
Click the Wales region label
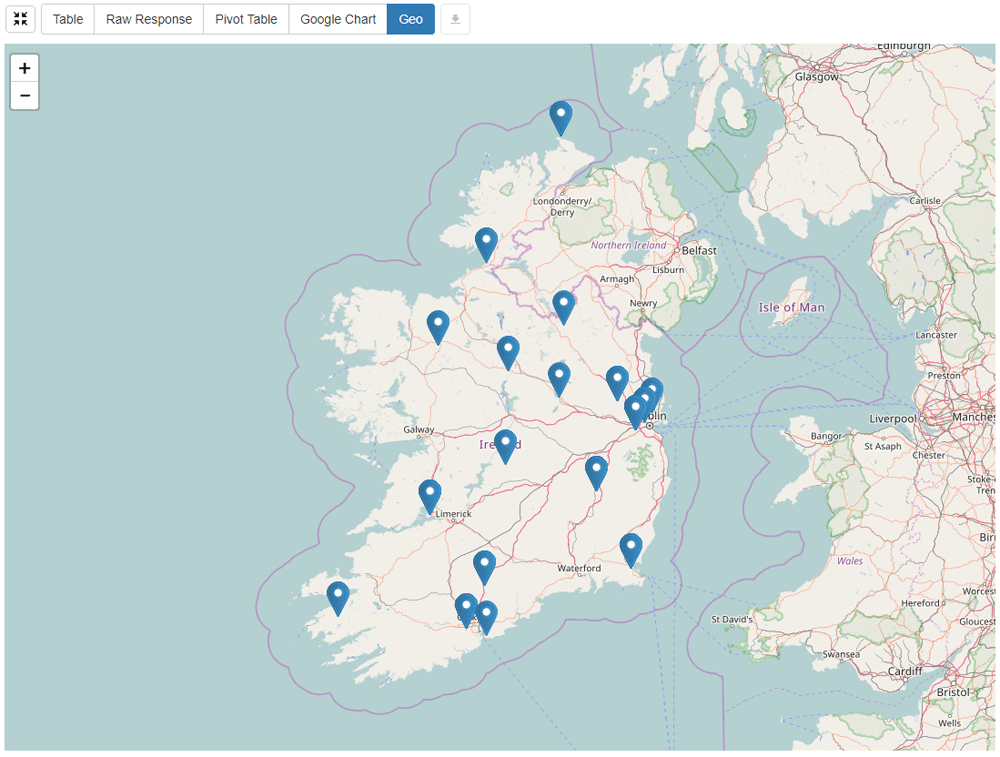pos(849,561)
